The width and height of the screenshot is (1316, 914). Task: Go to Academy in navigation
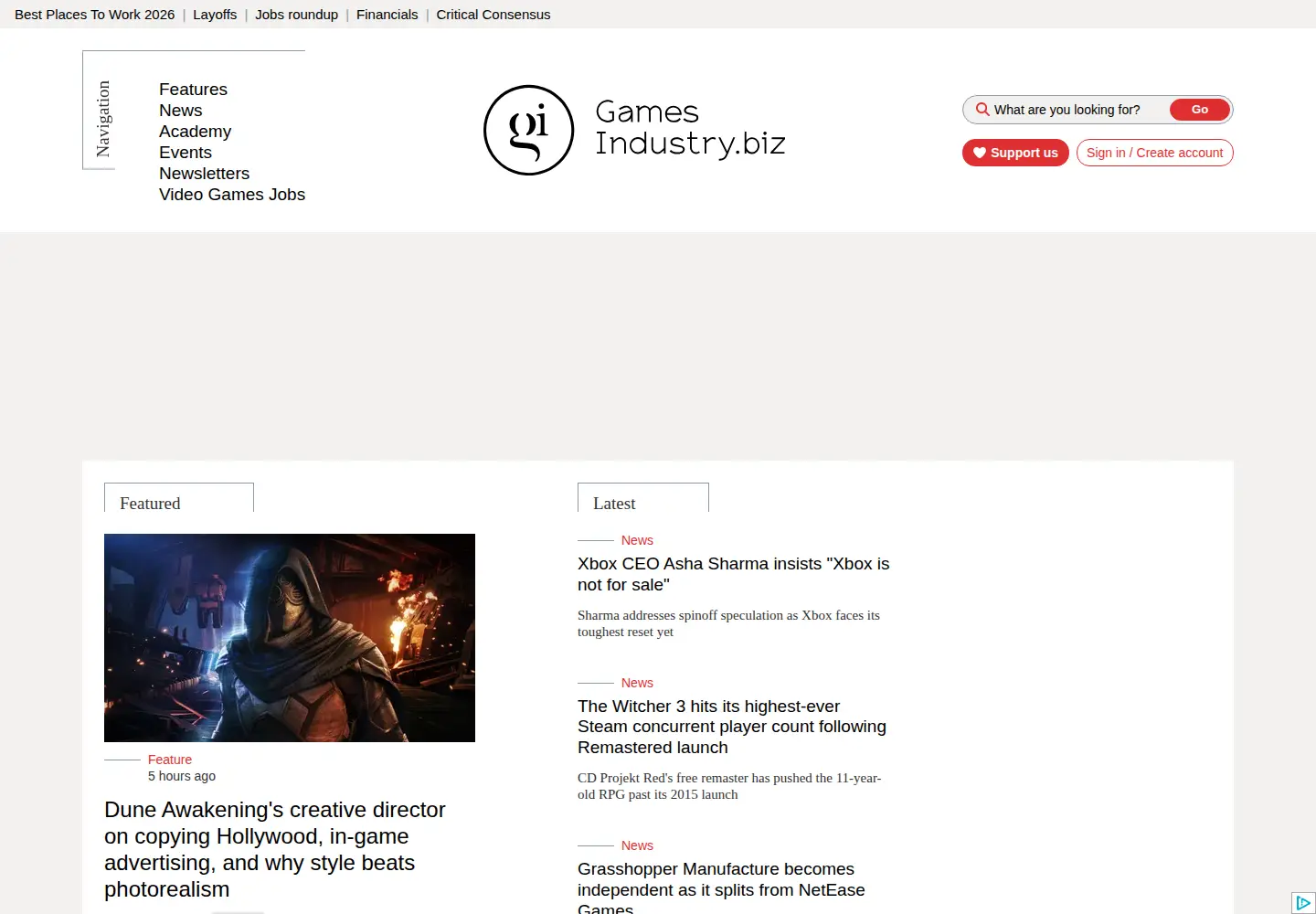(195, 132)
